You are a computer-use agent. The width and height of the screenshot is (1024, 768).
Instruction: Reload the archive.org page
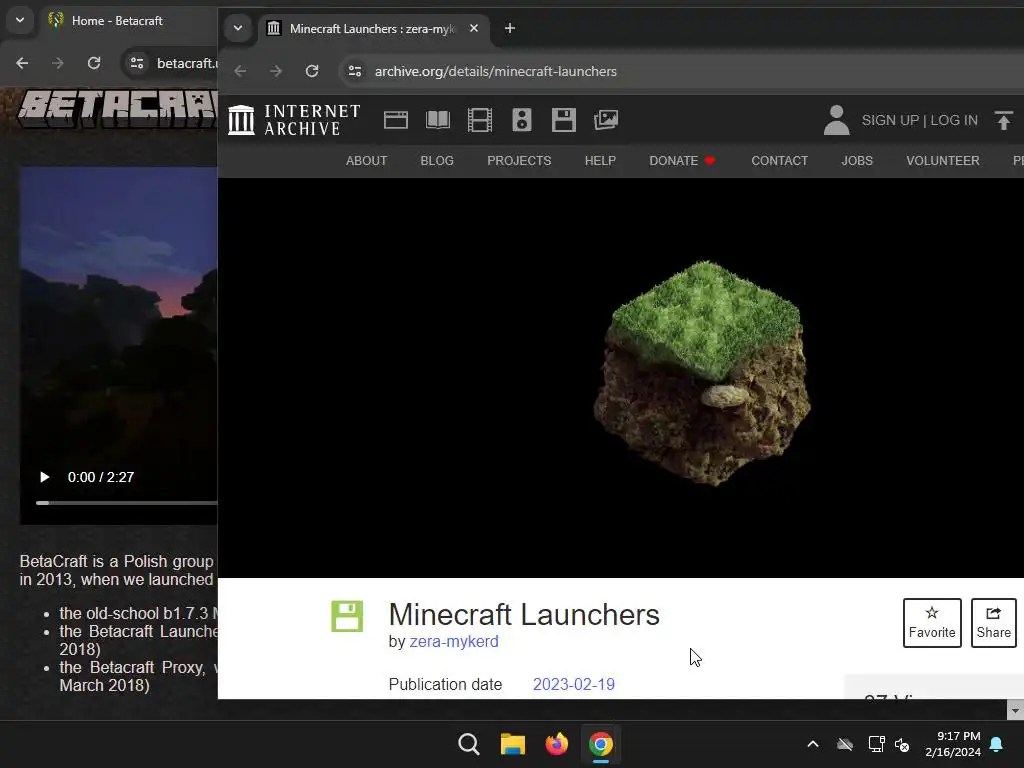click(x=312, y=71)
